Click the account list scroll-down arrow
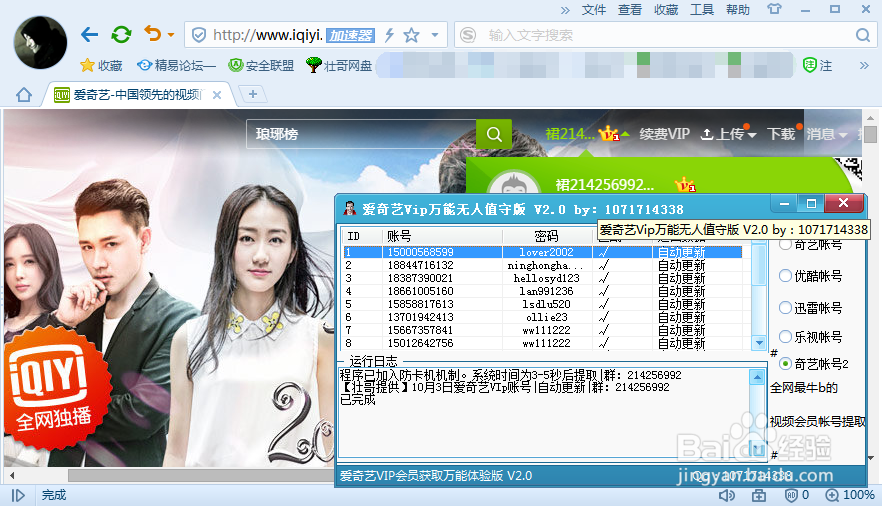The height and width of the screenshot is (506, 882). click(759, 342)
